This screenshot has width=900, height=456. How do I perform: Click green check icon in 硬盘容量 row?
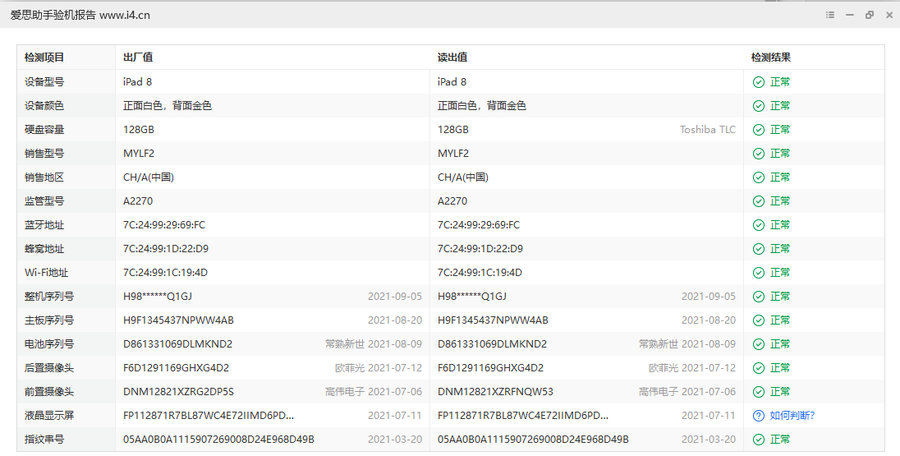point(758,130)
